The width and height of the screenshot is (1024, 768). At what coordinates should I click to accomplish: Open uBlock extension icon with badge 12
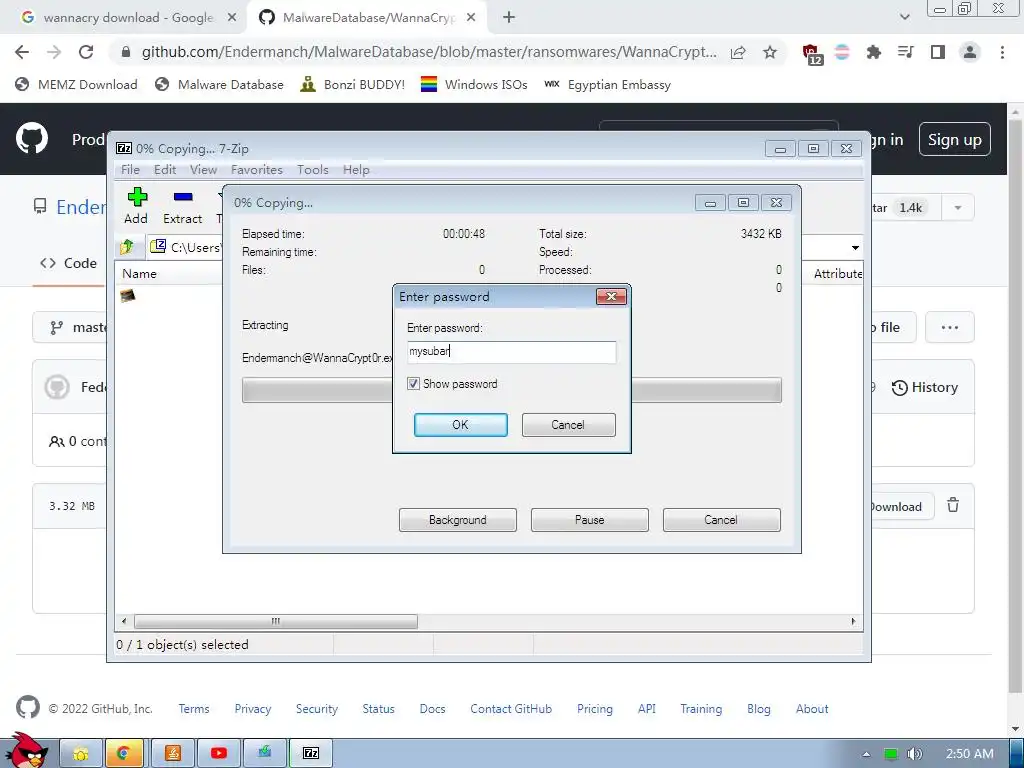(x=812, y=54)
